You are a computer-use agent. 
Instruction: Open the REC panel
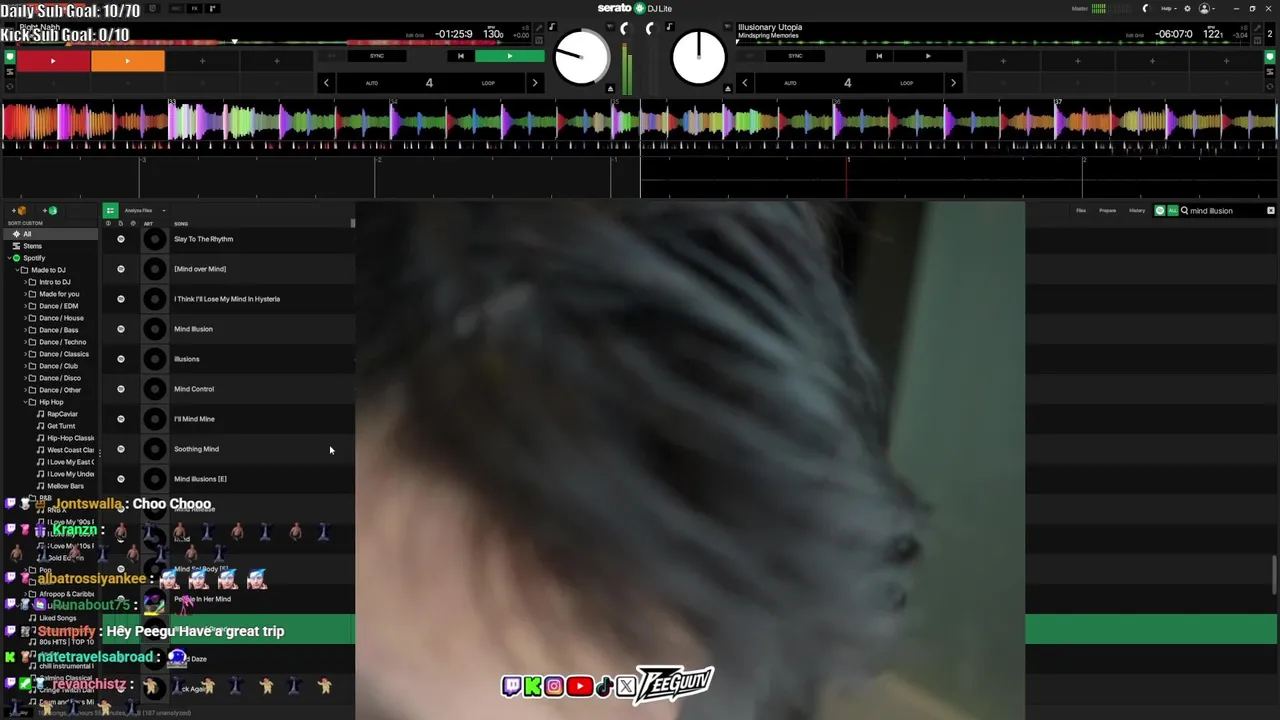174,9
